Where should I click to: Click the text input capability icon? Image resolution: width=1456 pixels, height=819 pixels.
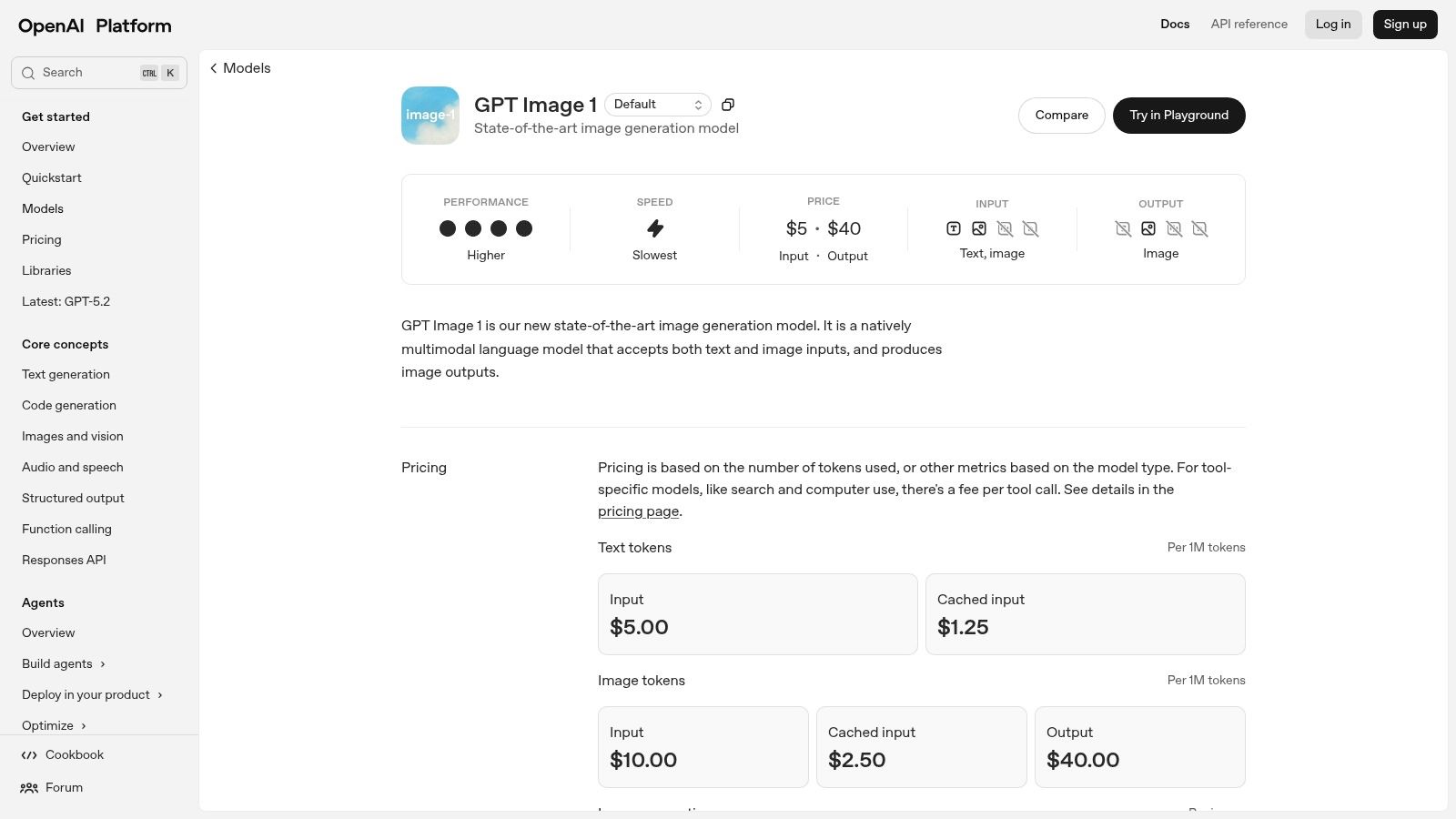[953, 228]
